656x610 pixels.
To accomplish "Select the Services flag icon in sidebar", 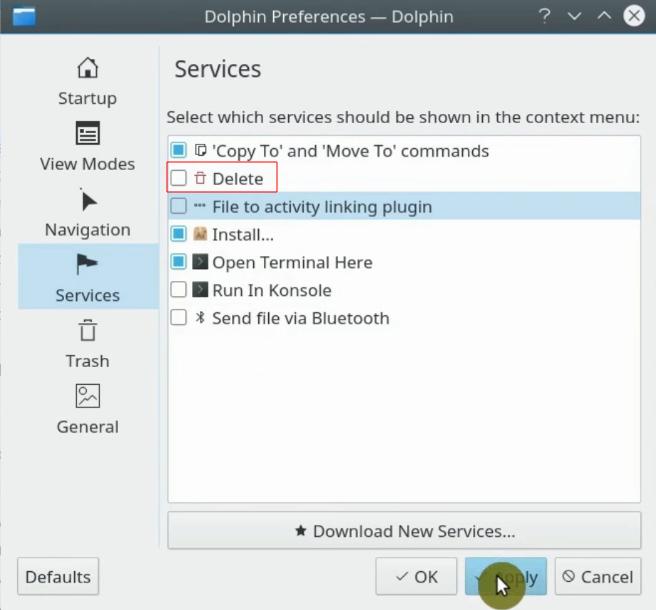I will tap(87, 264).
